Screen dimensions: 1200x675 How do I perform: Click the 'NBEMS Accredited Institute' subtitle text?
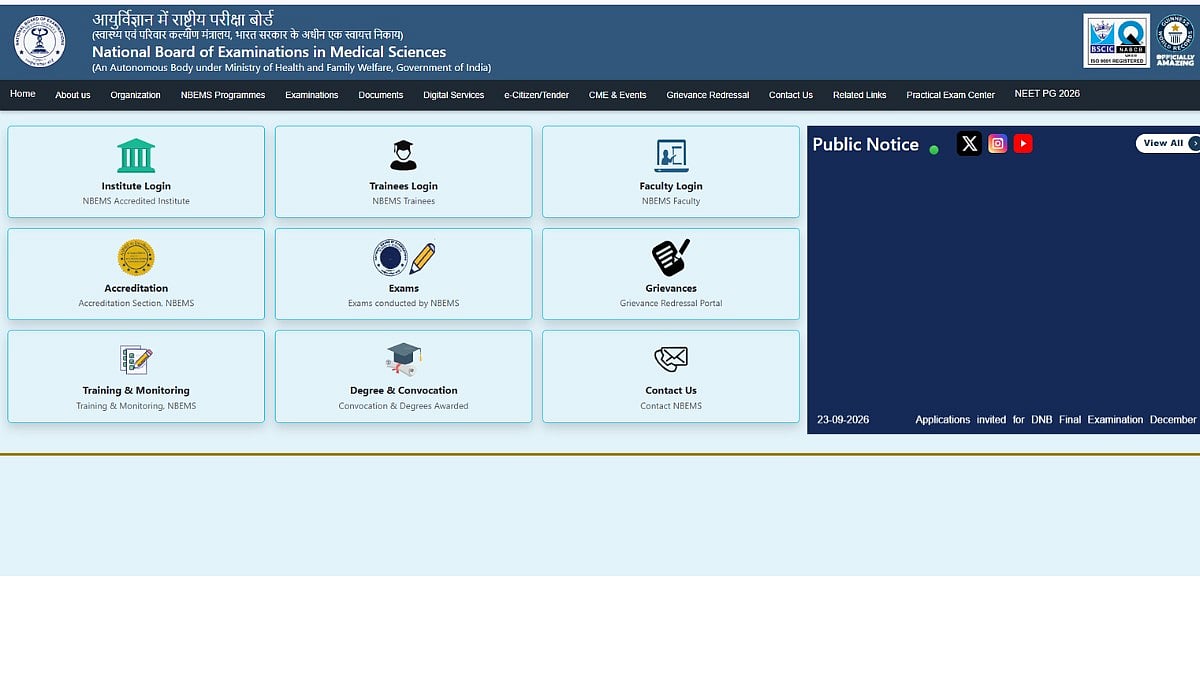136,201
